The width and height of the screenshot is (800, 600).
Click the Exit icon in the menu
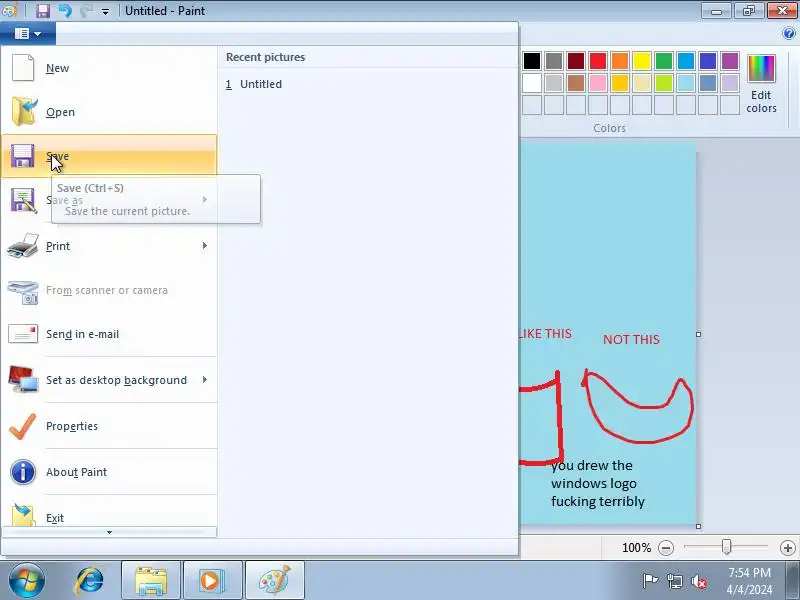[x=23, y=515]
